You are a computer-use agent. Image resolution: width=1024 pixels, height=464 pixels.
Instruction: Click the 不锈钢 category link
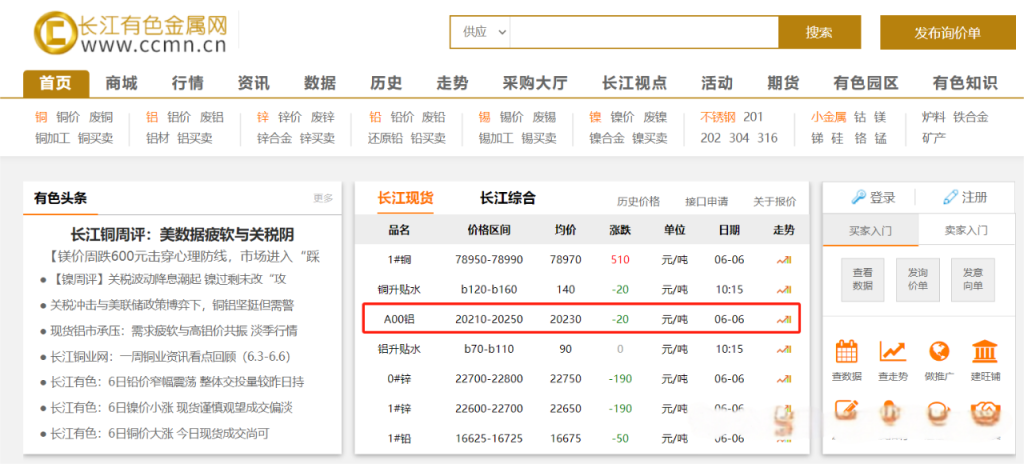(718, 118)
